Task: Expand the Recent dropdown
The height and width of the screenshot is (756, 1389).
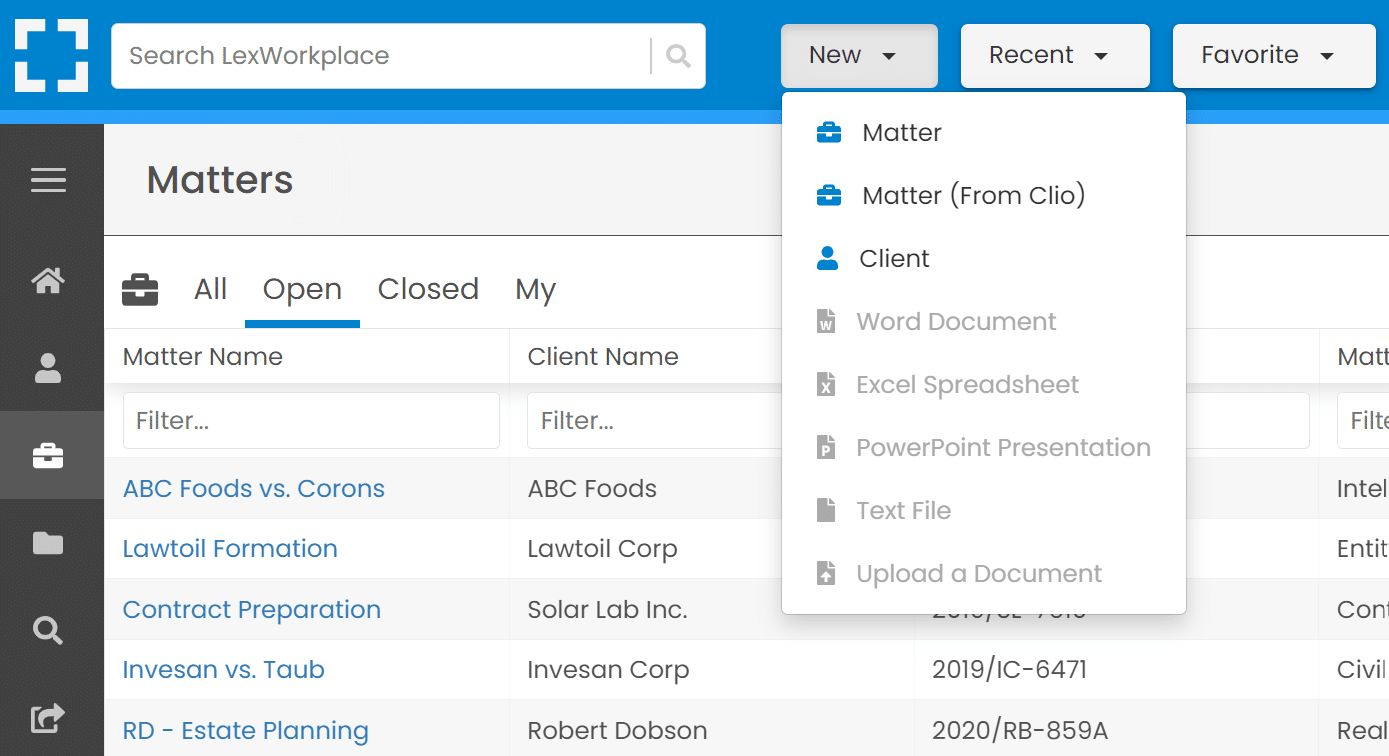Action: pos(1055,56)
